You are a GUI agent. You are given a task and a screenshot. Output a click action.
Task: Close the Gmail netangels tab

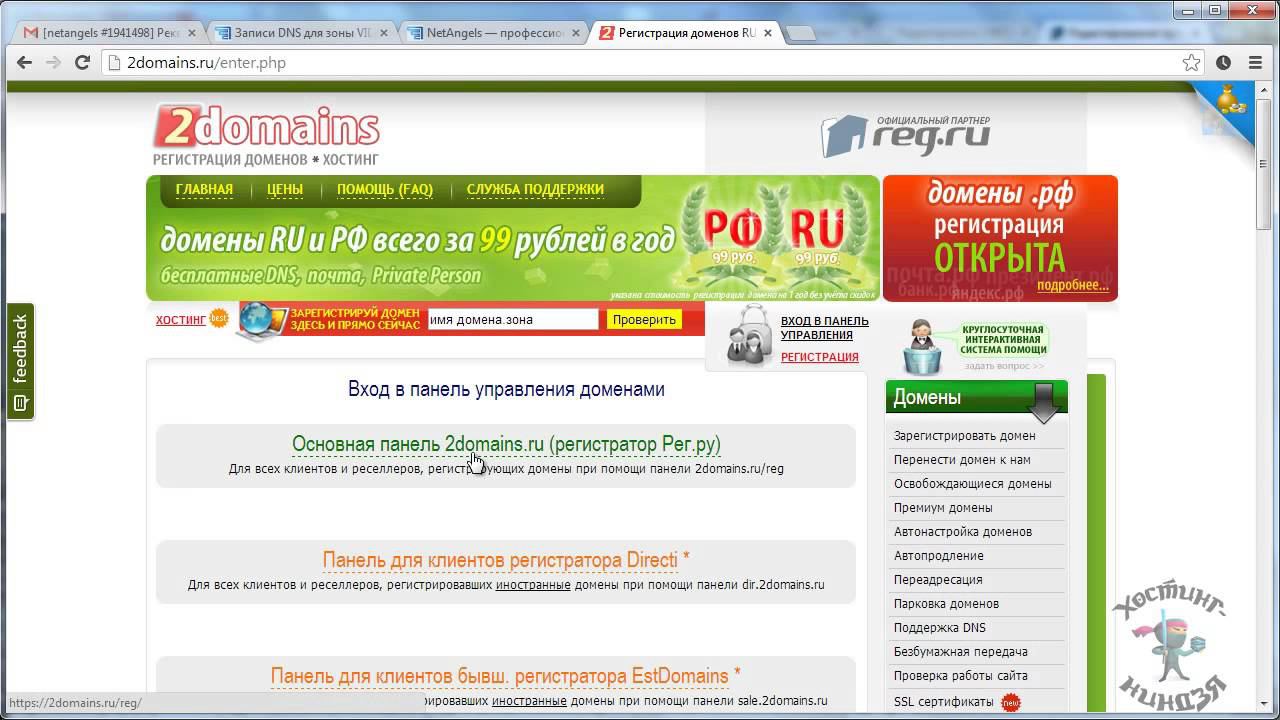click(x=193, y=33)
